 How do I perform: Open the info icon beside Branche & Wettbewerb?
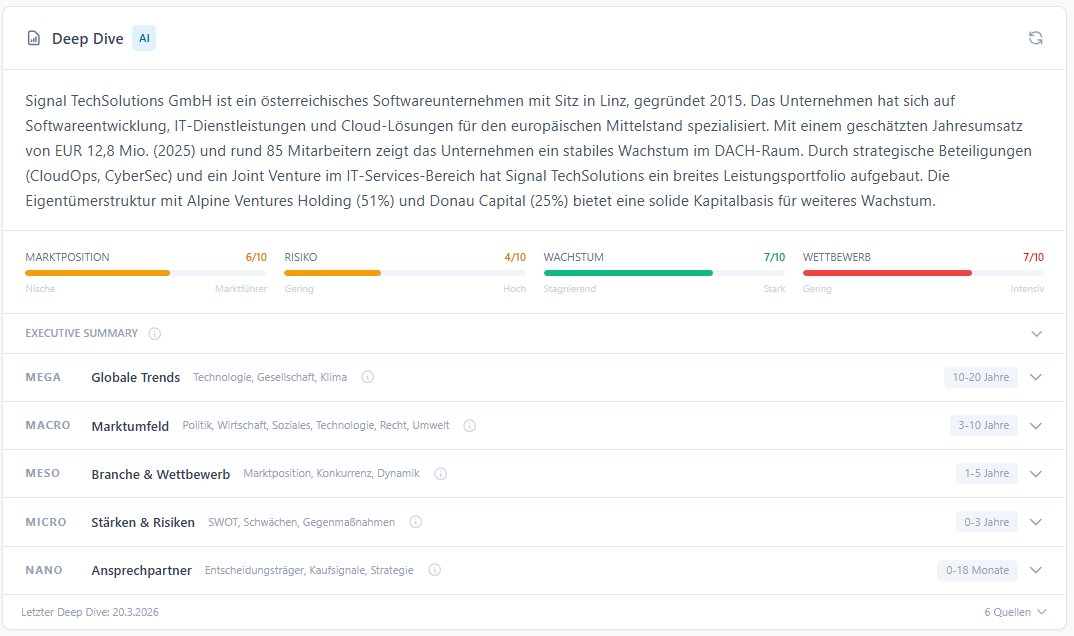(x=440, y=473)
